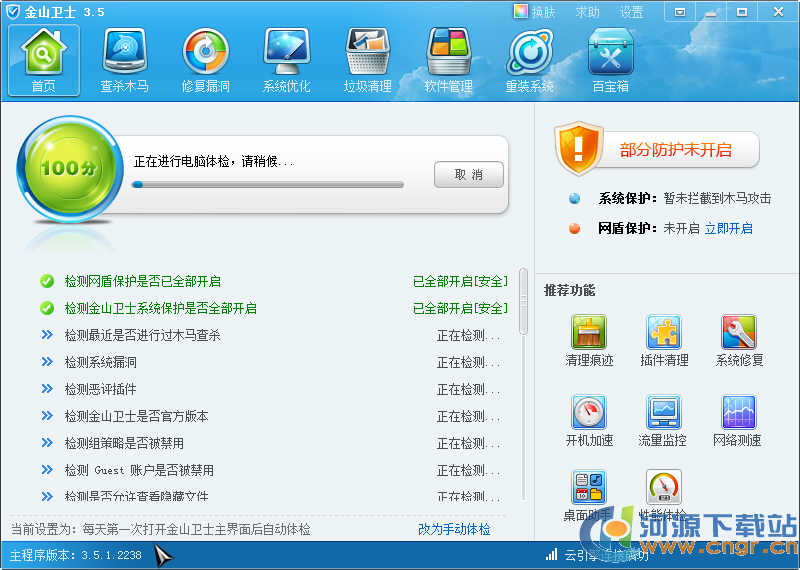Click arrow icon beside 检测系统漏洞
This screenshot has width=800, height=570.
click(47, 362)
